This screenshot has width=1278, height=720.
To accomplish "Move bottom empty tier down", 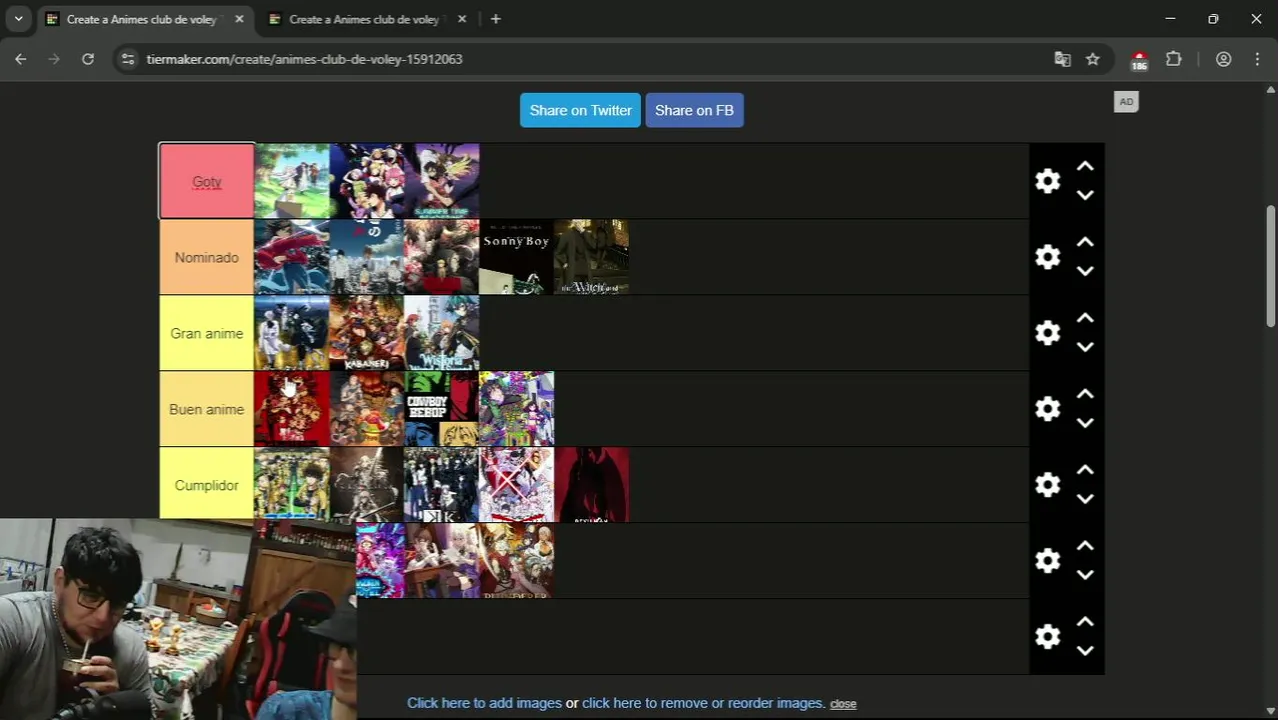I will 1085,651.
